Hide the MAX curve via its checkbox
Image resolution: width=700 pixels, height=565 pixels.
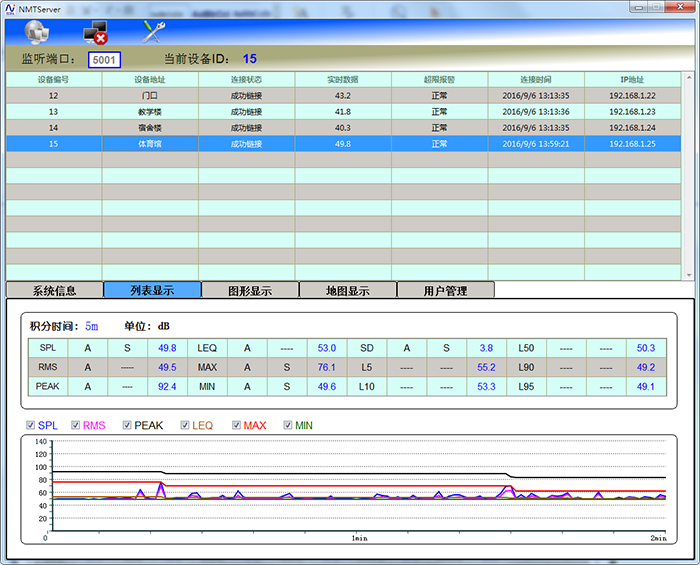(x=236, y=425)
